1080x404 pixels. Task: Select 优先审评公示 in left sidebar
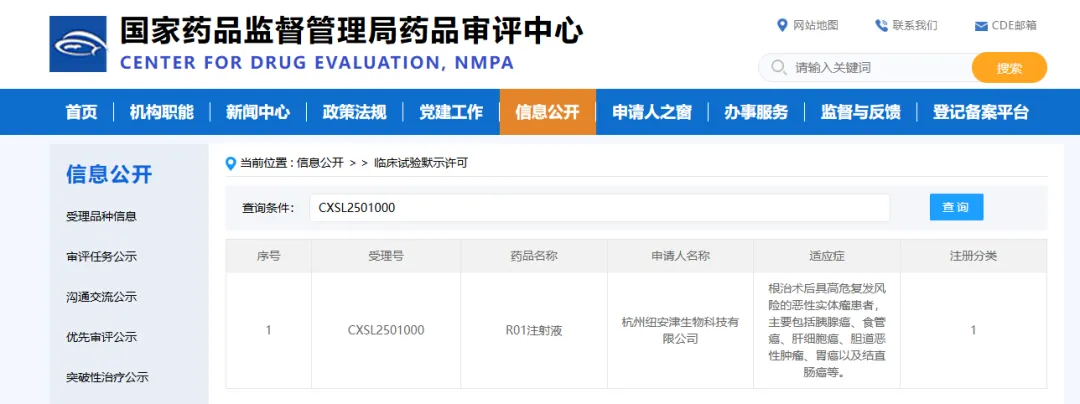point(101,337)
